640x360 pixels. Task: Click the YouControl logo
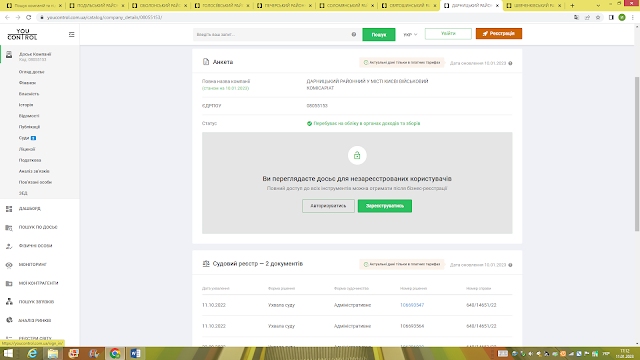22,34
